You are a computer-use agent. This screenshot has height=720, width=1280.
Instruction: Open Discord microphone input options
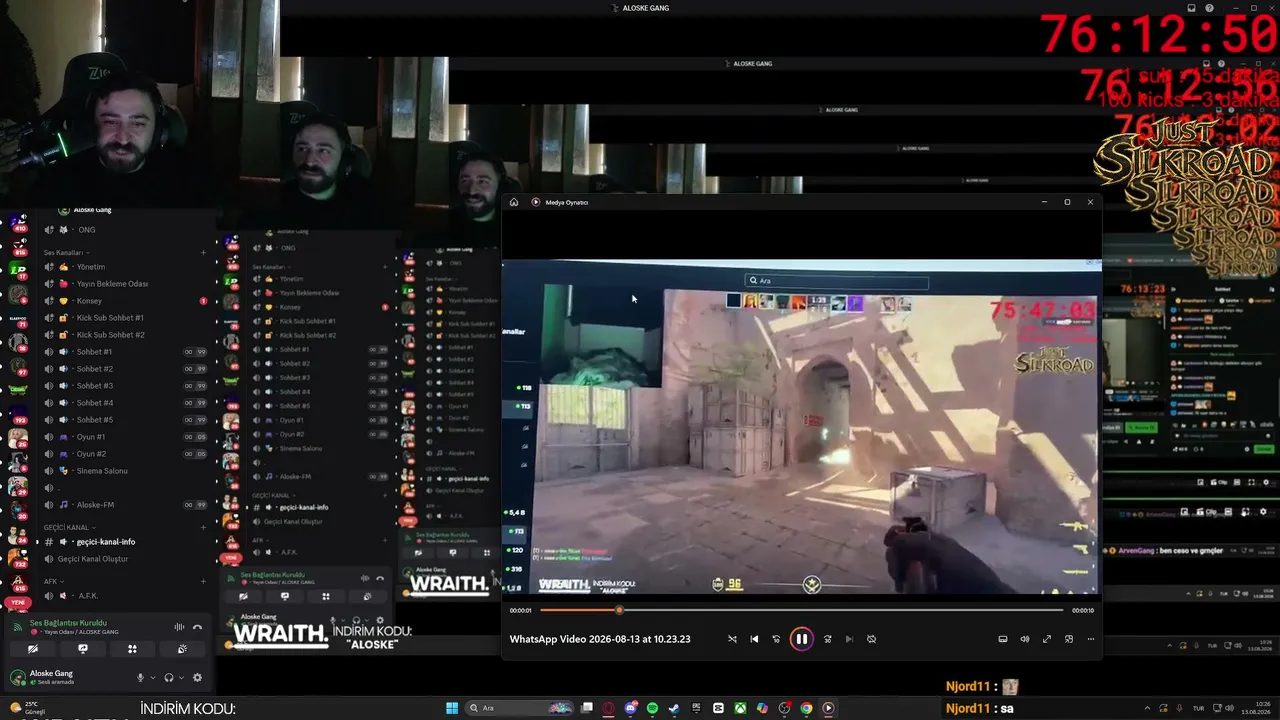click(152, 678)
